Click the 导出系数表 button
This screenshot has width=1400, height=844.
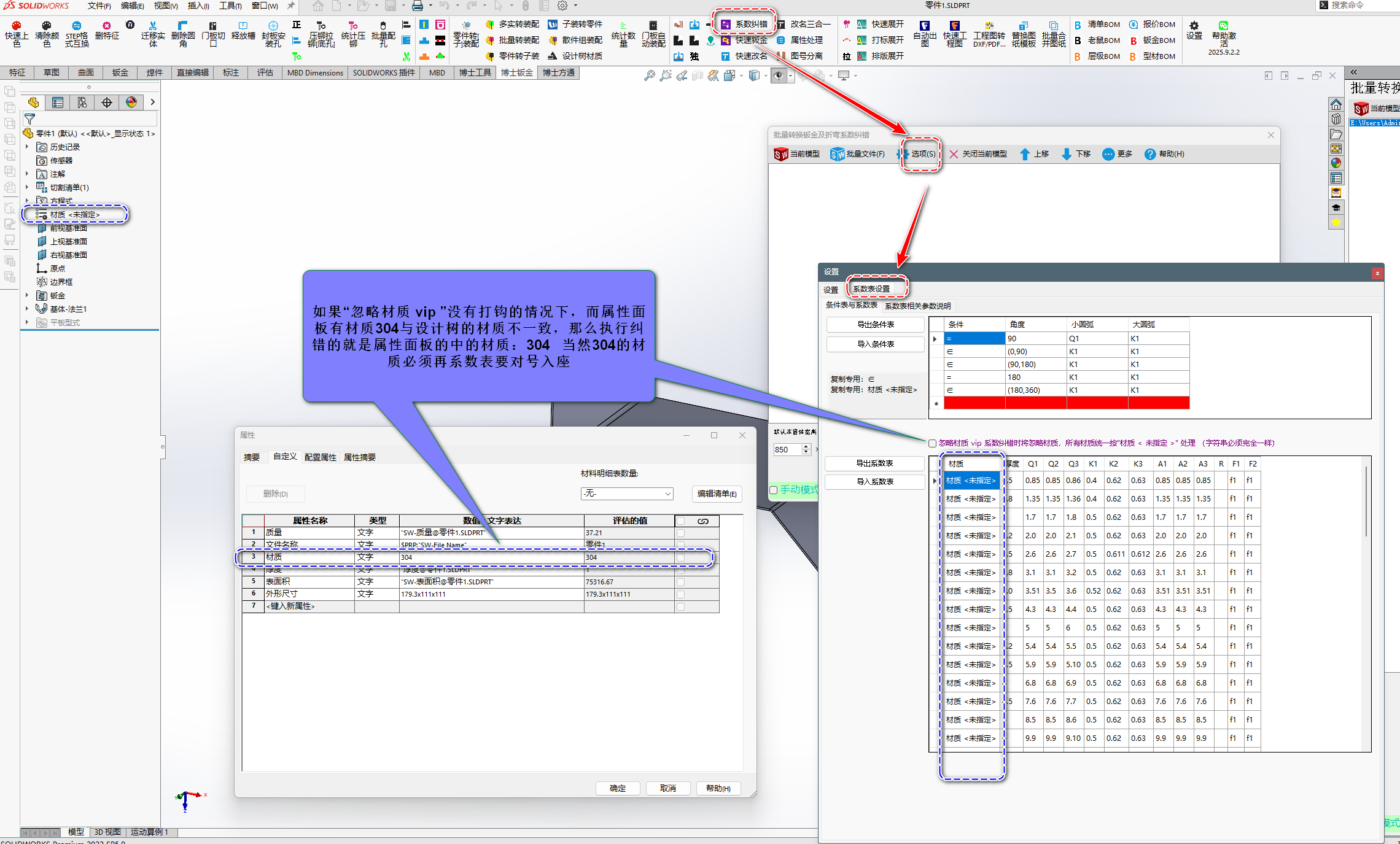pos(874,463)
